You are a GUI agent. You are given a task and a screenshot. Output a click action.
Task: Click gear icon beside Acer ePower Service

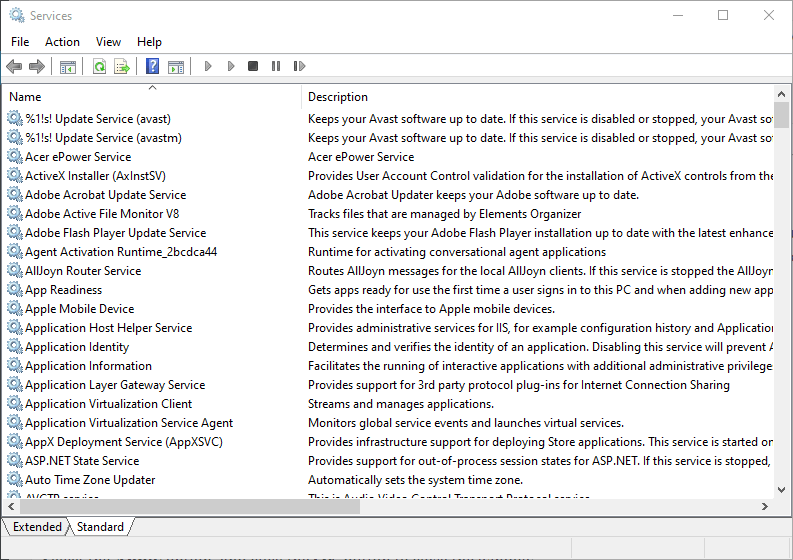coord(15,156)
